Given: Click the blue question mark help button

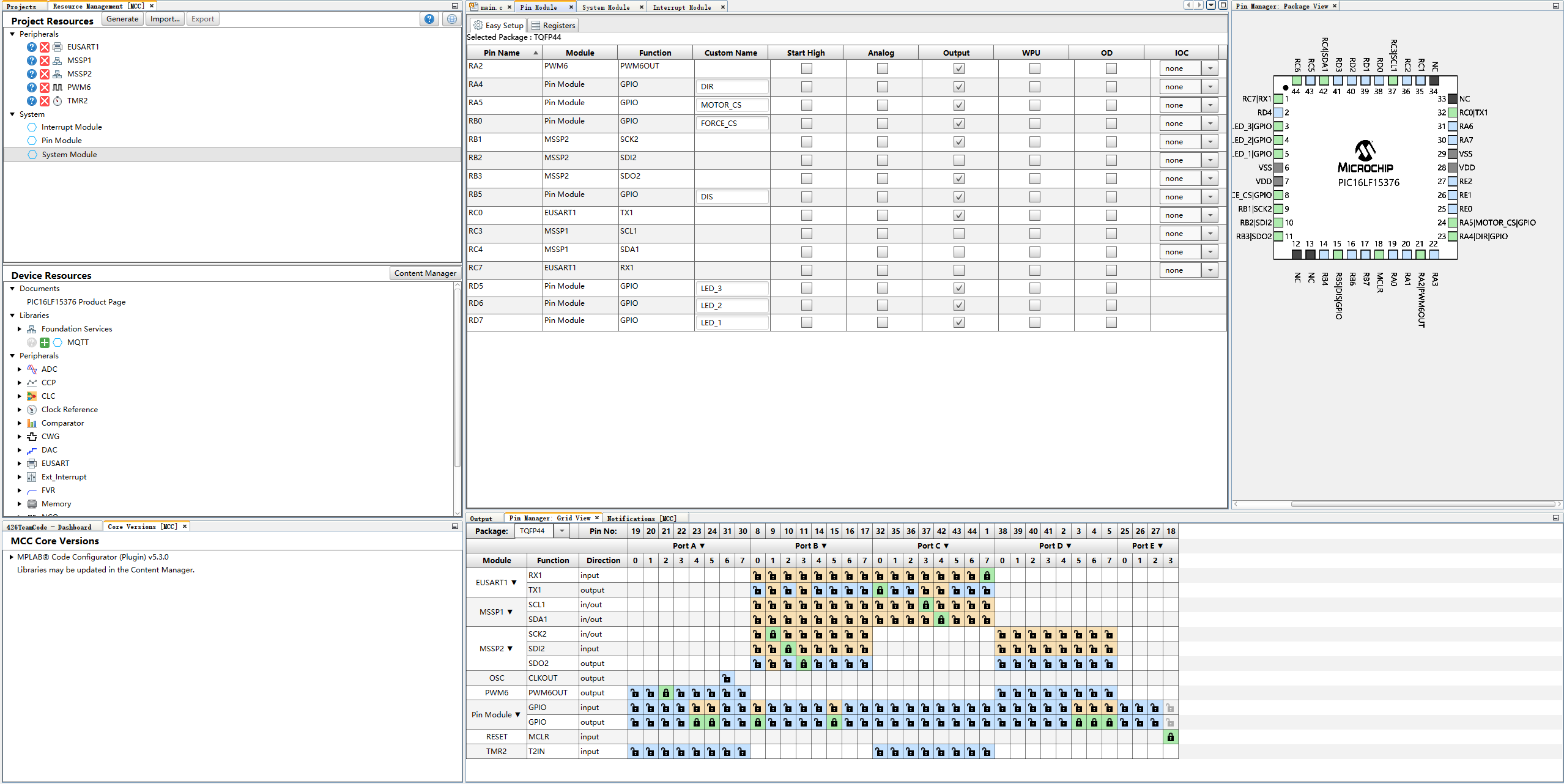Looking at the screenshot, I should point(429,19).
